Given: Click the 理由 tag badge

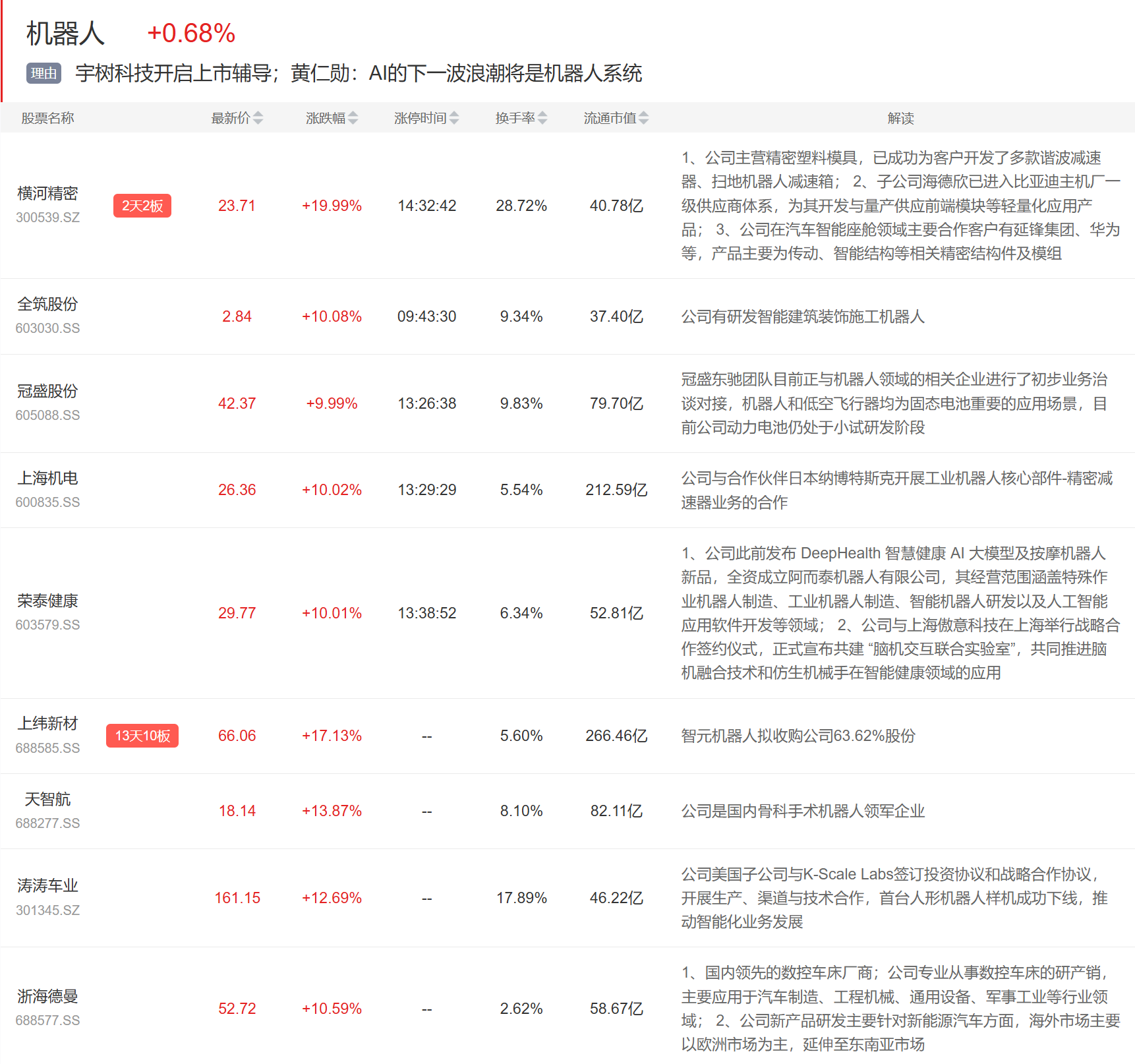Looking at the screenshot, I should click(x=44, y=73).
